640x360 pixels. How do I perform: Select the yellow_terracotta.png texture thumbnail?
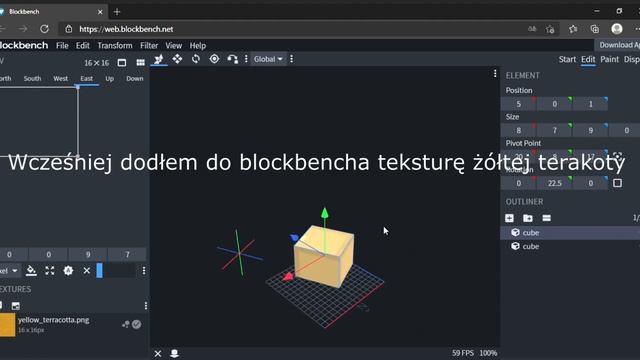pos(7,325)
